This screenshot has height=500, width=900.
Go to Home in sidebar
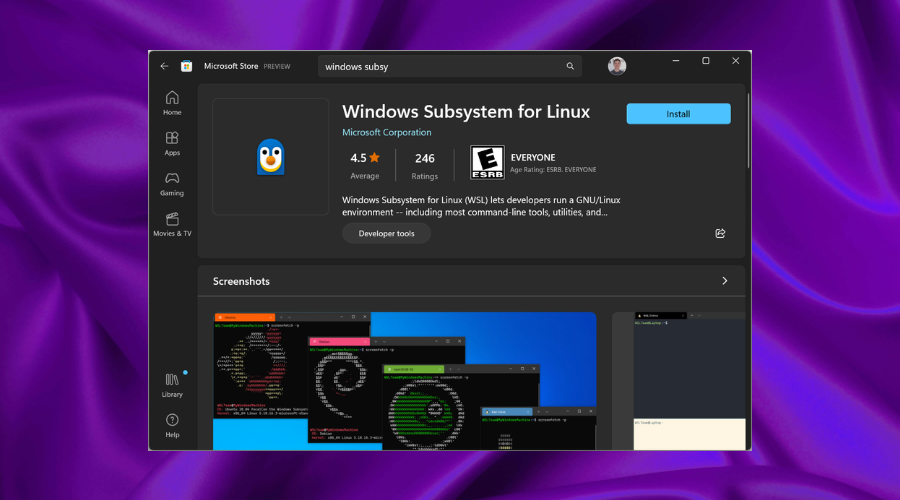[x=172, y=103]
